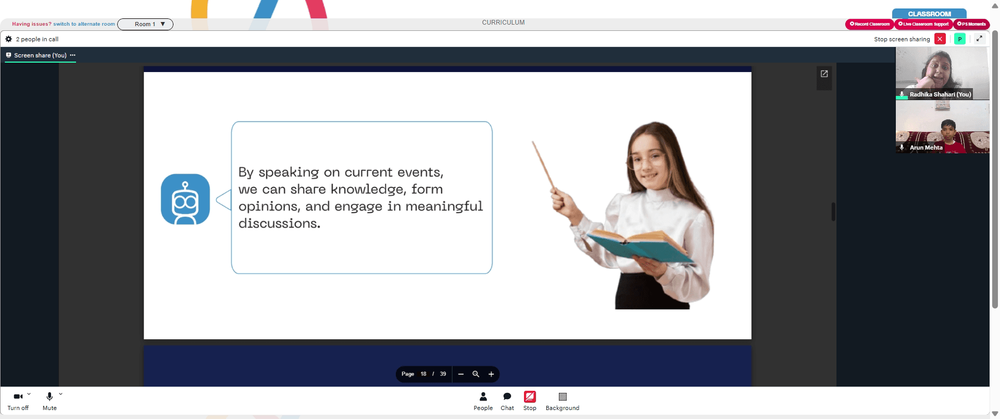
Task: Zoom out the slide with minus icon
Action: click(460, 374)
